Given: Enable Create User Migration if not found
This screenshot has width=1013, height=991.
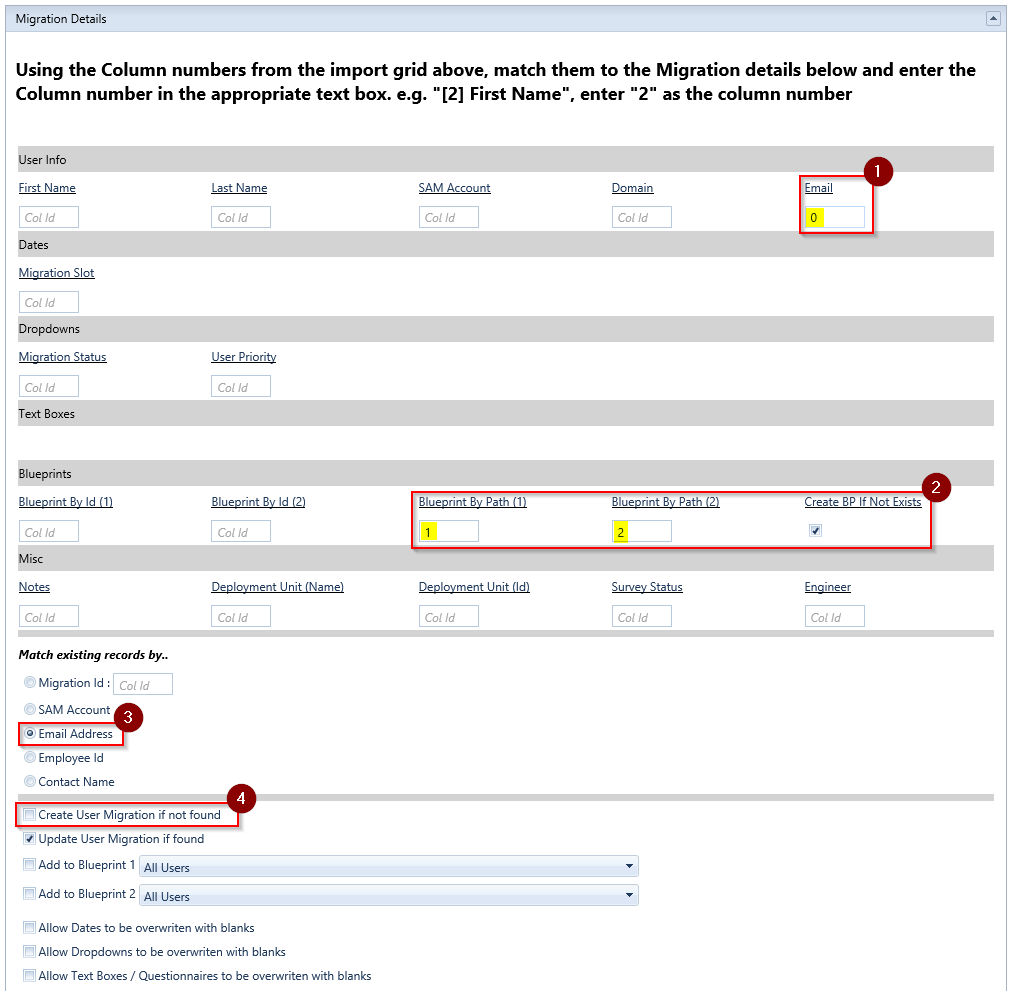Looking at the screenshot, I should tap(29, 815).
